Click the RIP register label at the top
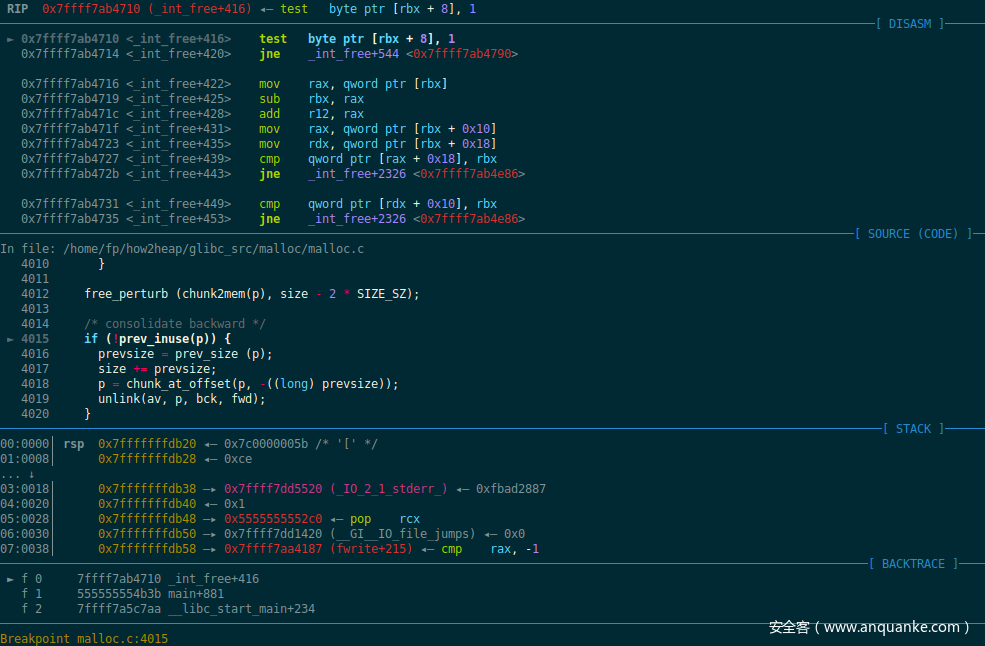Viewport: 985px width, 646px height. point(18,8)
